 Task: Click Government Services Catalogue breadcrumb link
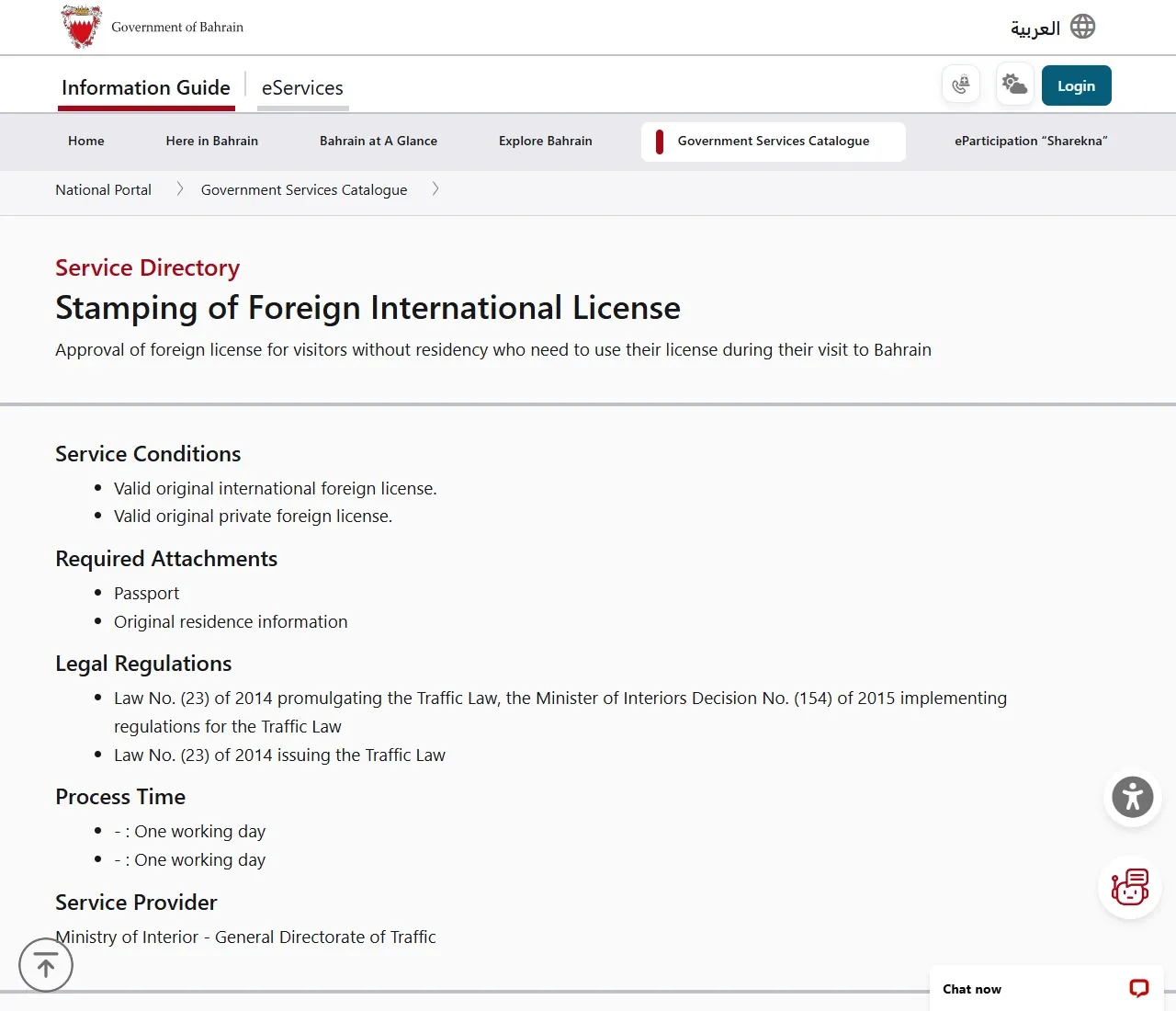coord(304,190)
